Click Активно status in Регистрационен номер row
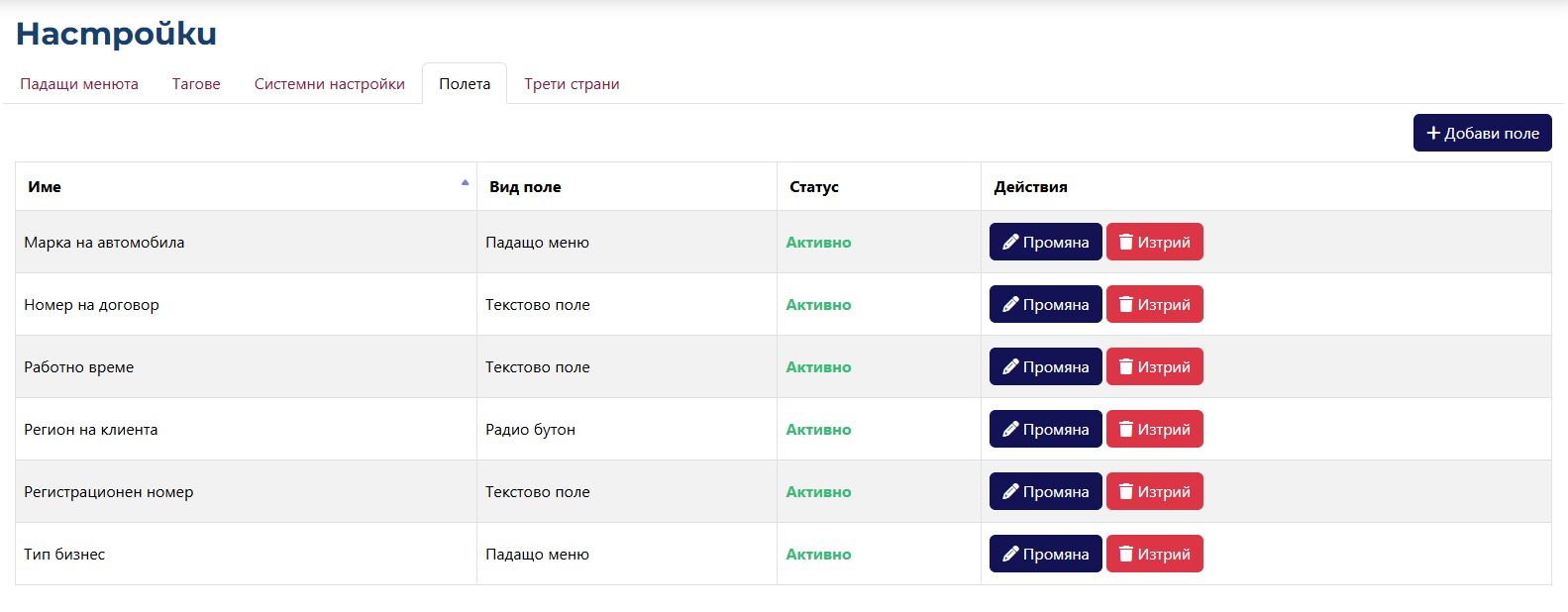This screenshot has height=612, width=1568. click(818, 492)
